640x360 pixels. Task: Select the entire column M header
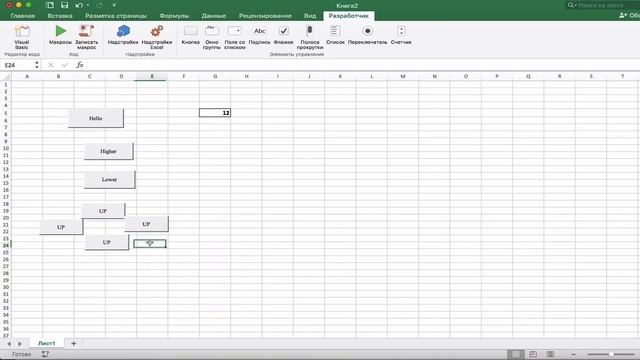403,76
